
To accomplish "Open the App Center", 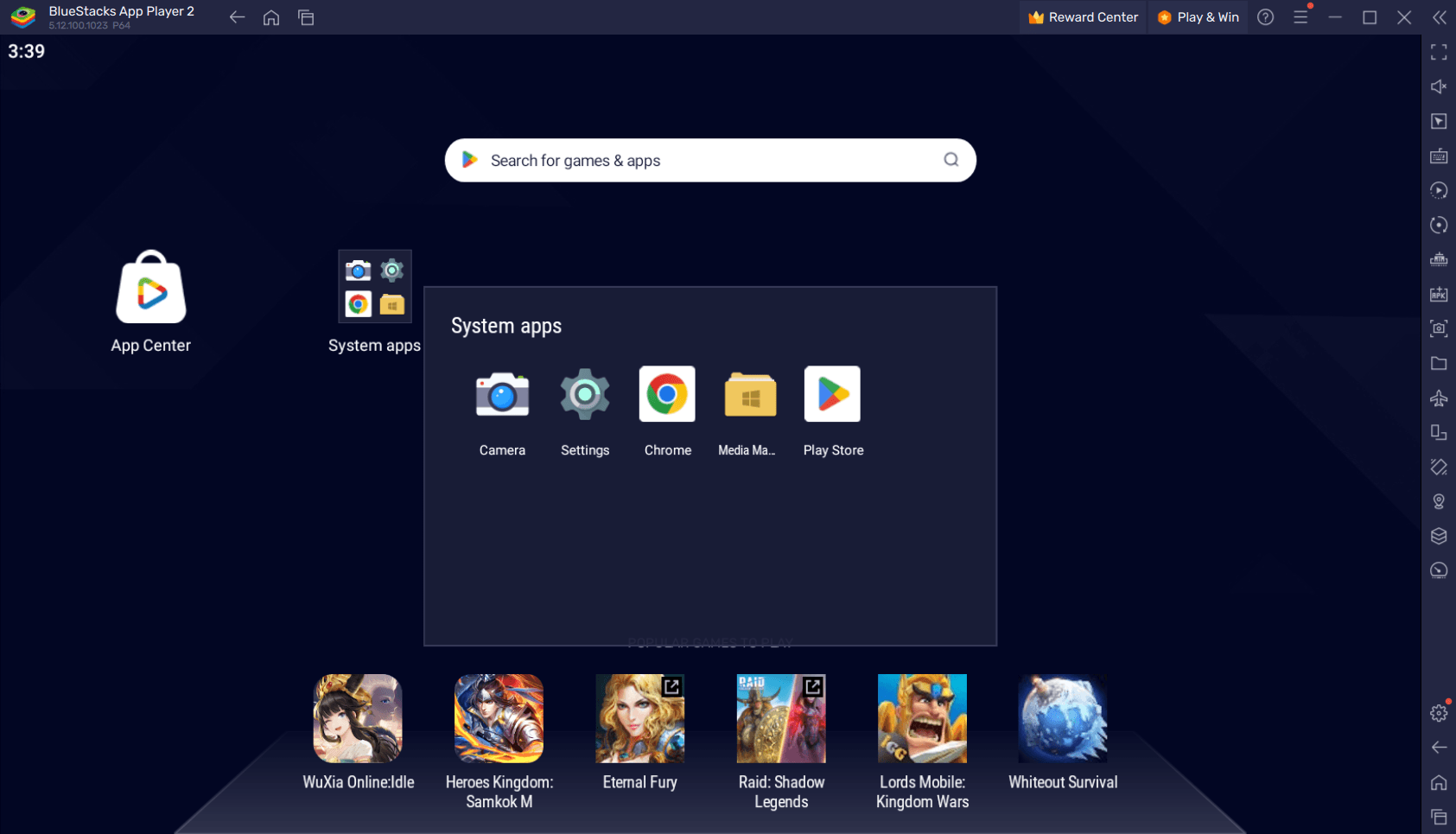I will [x=151, y=288].
